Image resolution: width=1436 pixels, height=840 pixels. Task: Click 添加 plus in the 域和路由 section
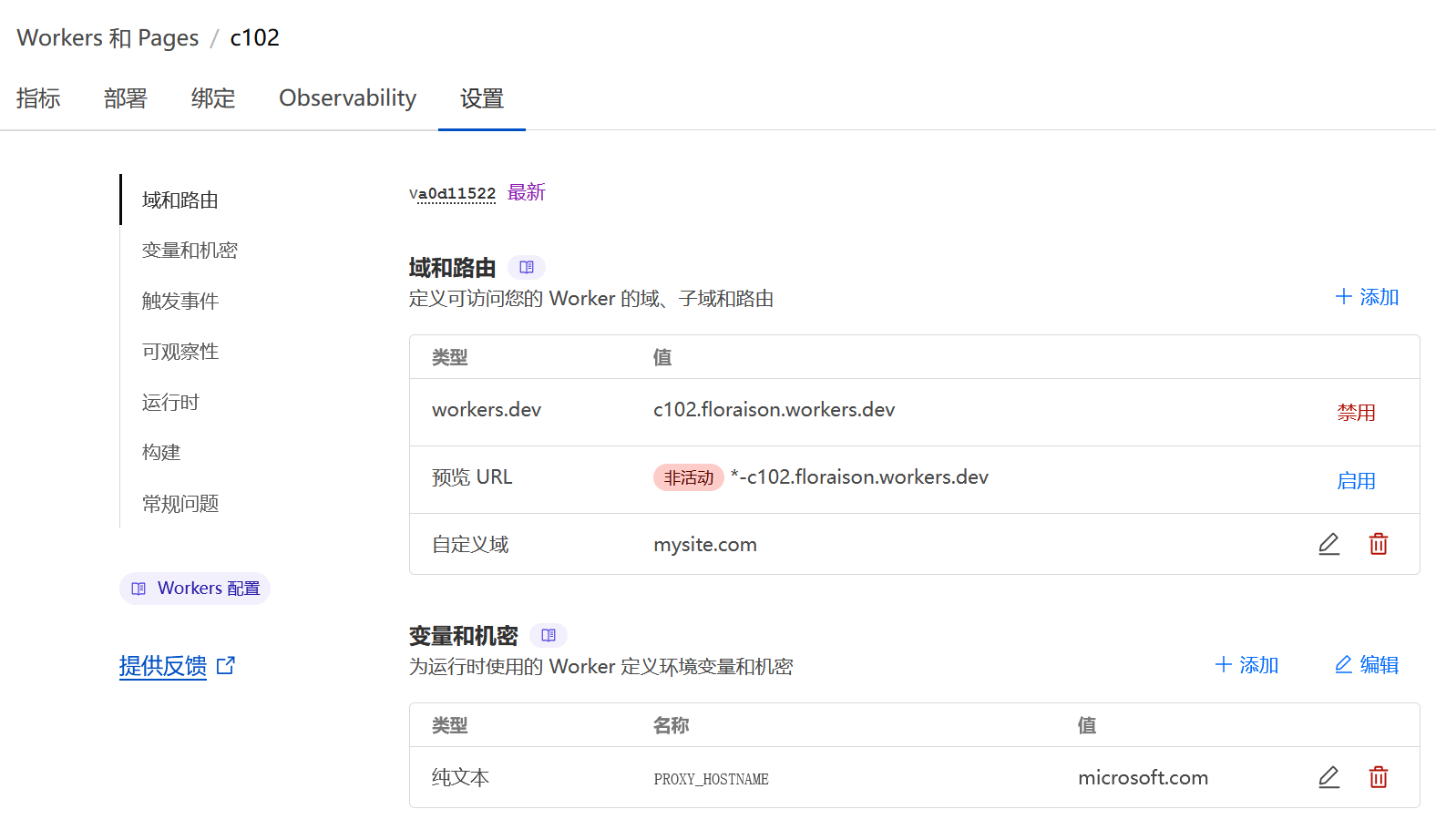pyautogui.click(x=1366, y=297)
